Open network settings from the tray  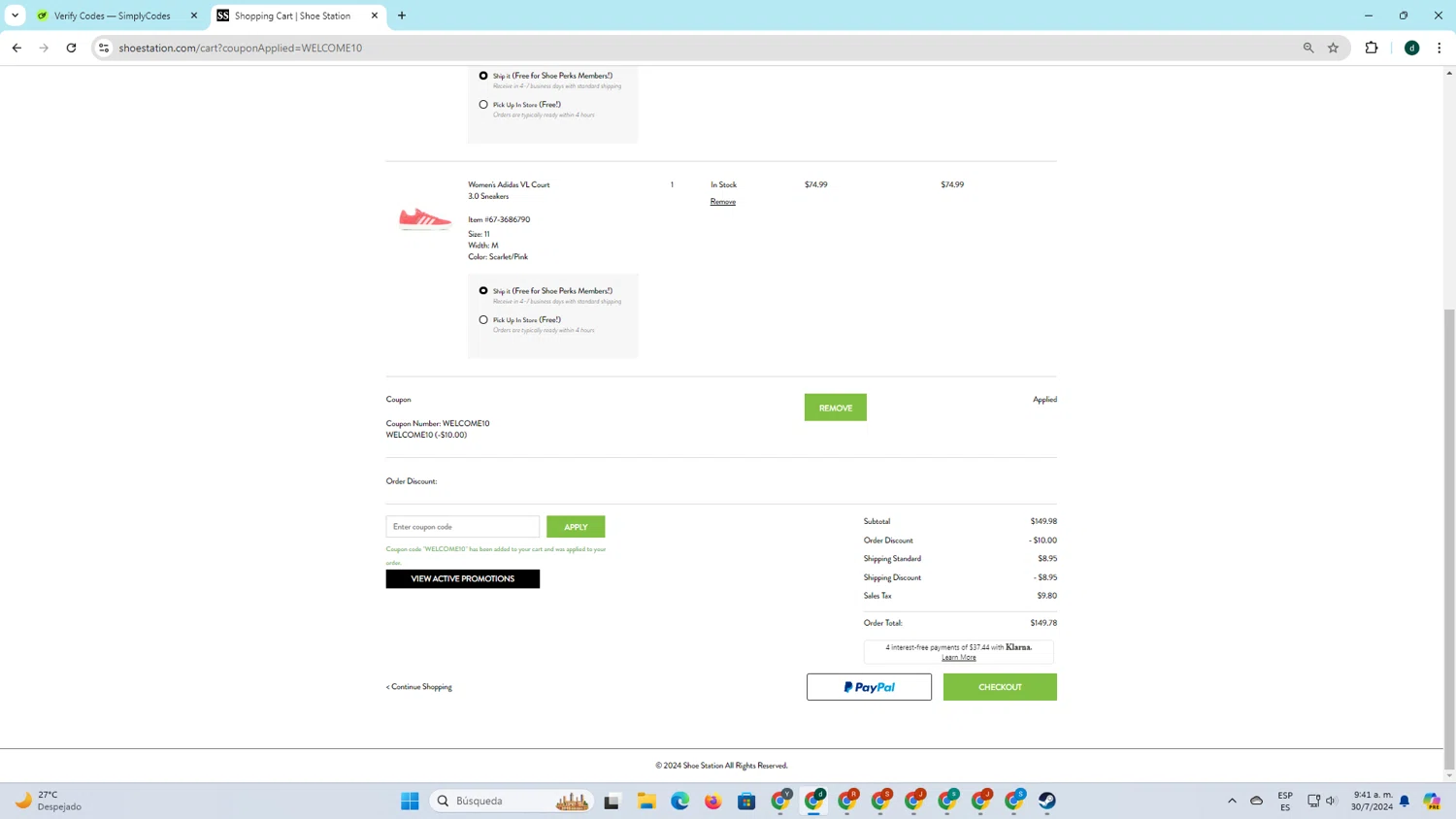tap(1313, 801)
